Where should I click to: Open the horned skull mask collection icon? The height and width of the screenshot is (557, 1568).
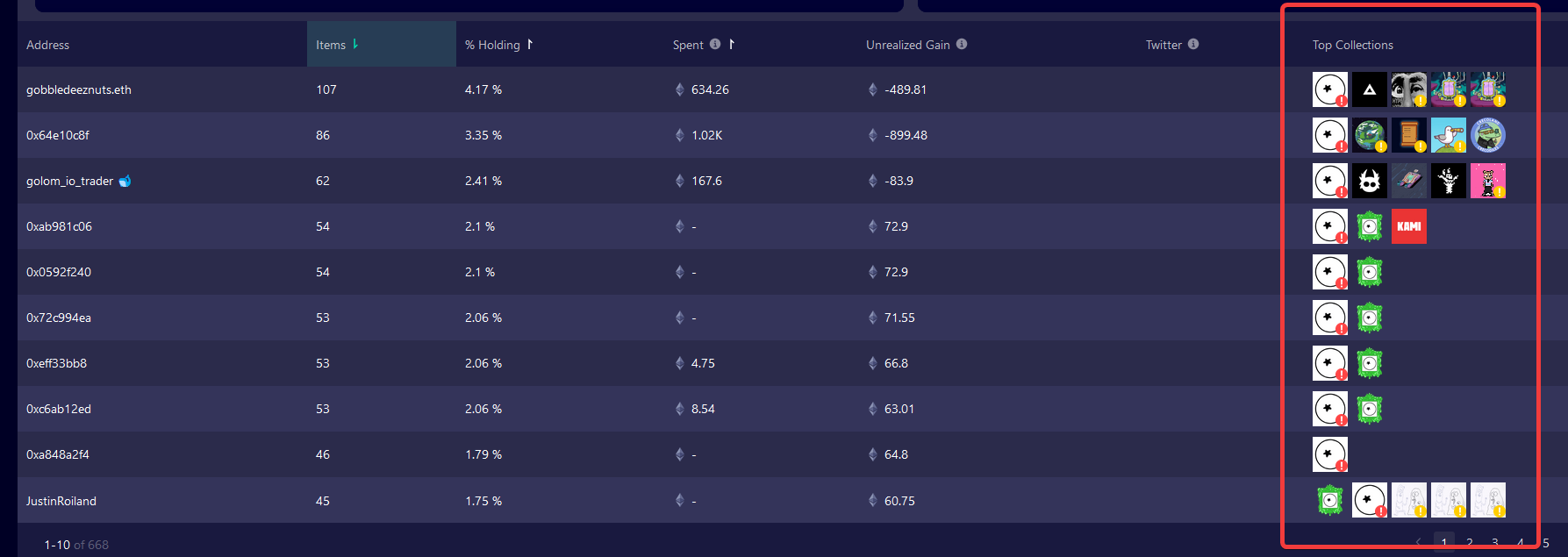(1369, 181)
